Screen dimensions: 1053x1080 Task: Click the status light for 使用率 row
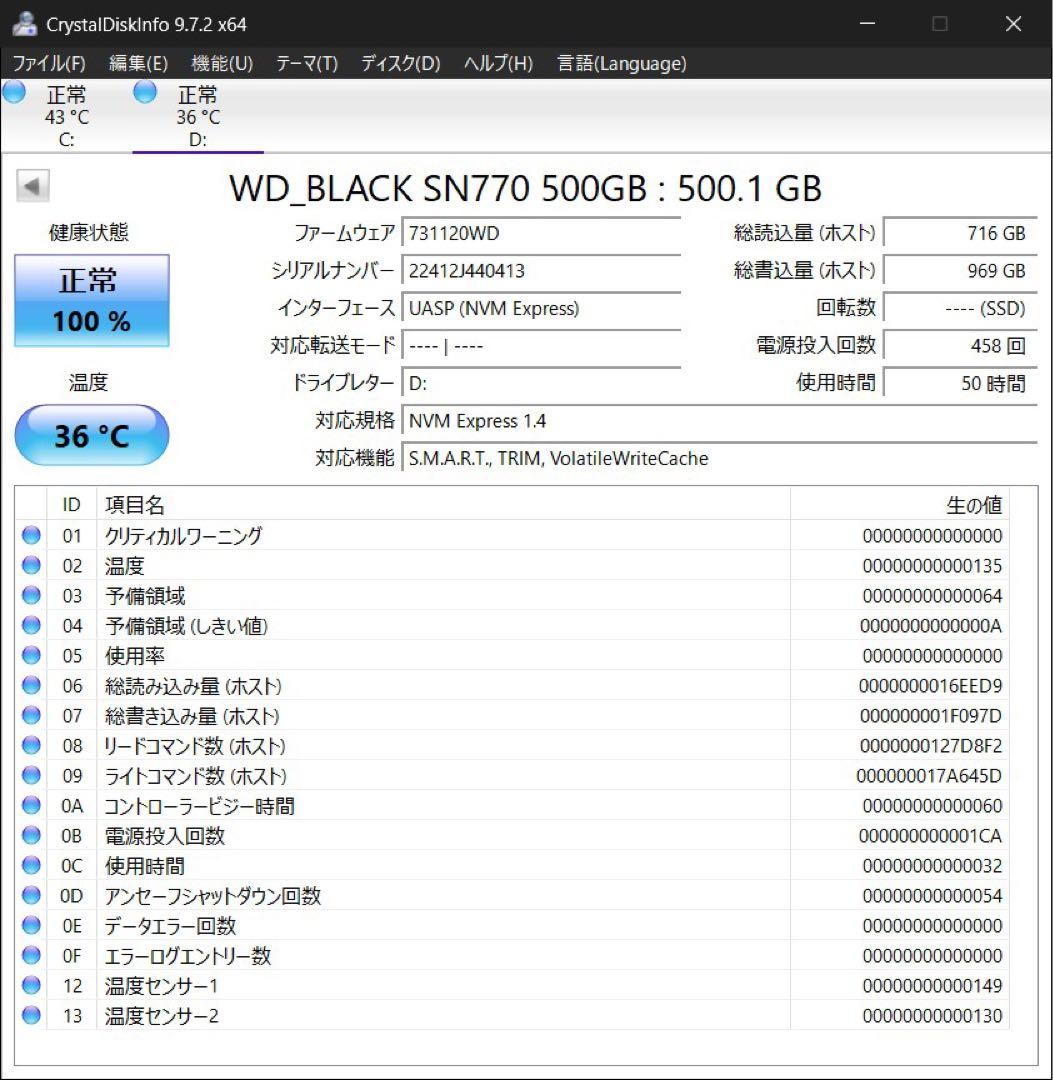30,655
